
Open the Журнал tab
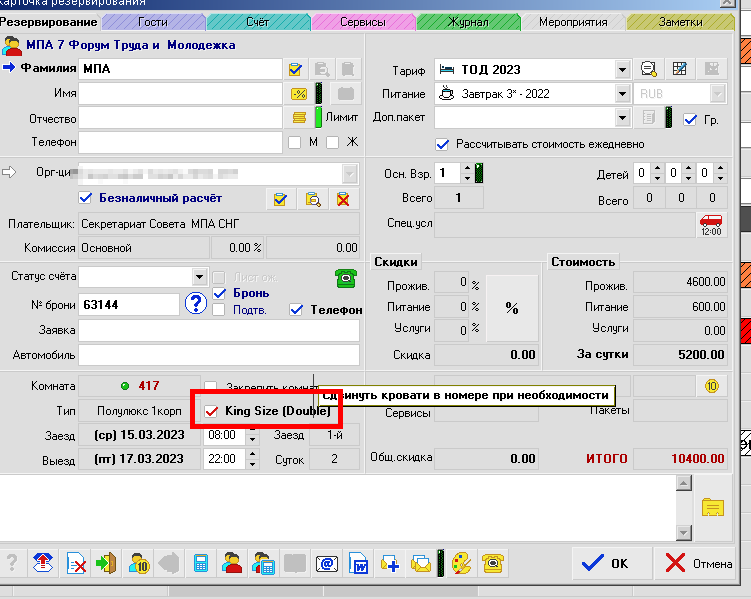click(466, 21)
